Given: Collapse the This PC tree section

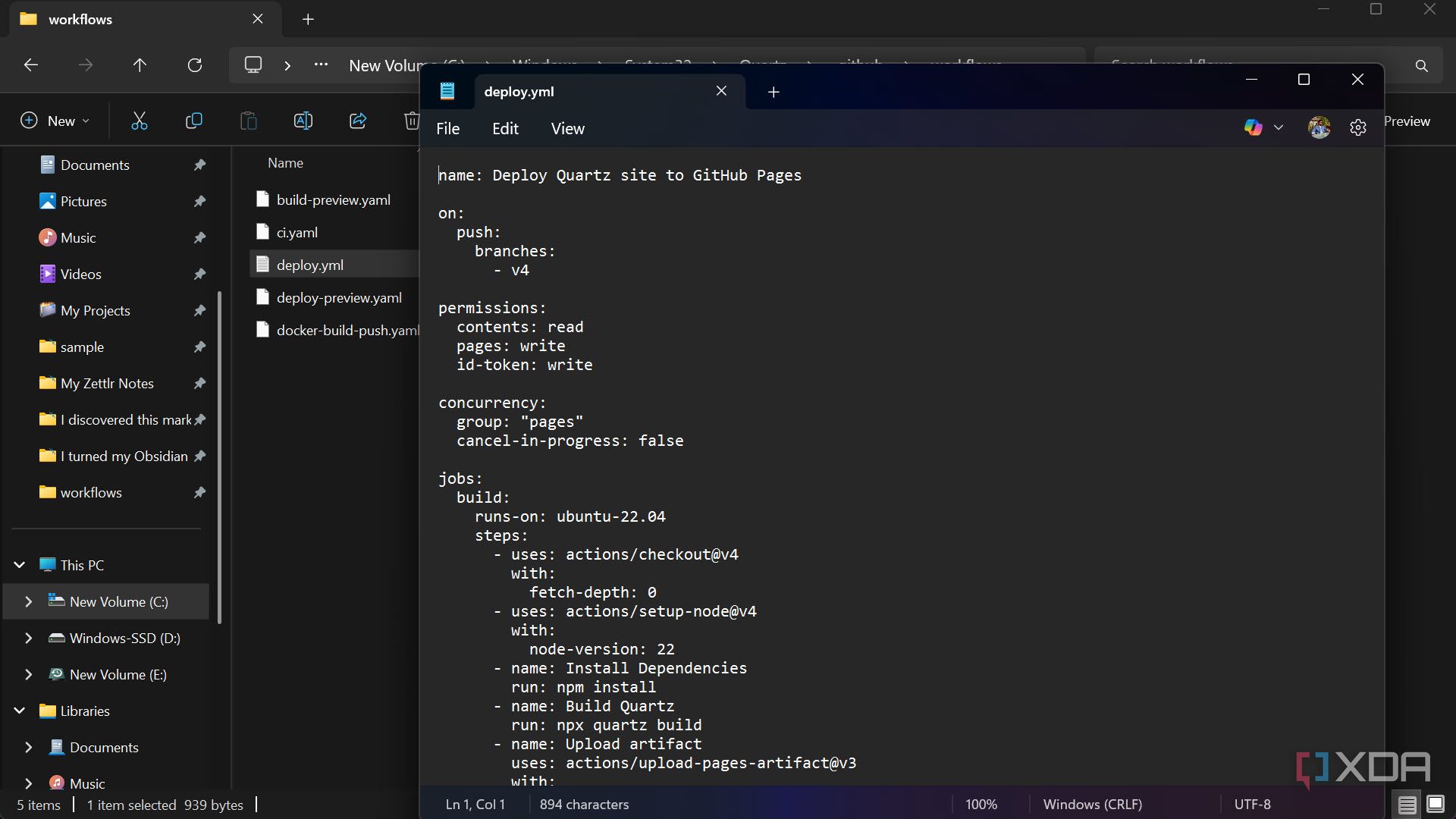Looking at the screenshot, I should [x=18, y=564].
